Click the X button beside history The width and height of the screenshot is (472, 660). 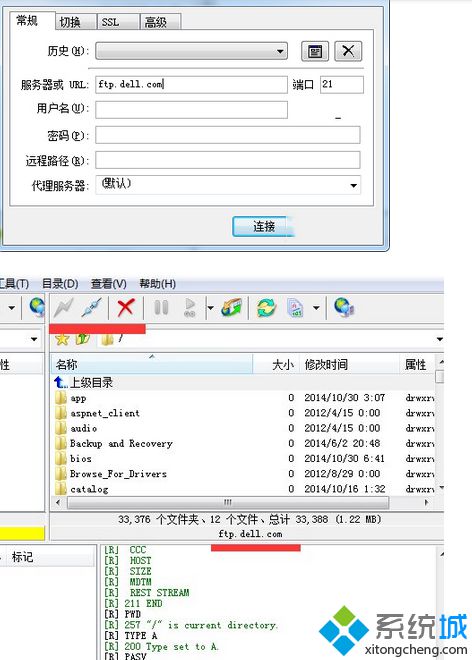pos(348,51)
